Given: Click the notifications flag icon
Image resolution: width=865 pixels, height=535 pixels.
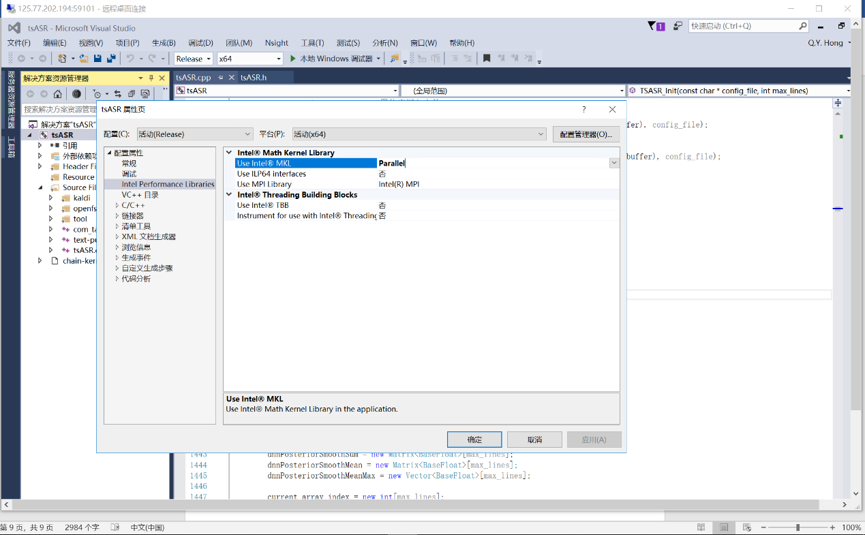Looking at the screenshot, I should (656, 26).
